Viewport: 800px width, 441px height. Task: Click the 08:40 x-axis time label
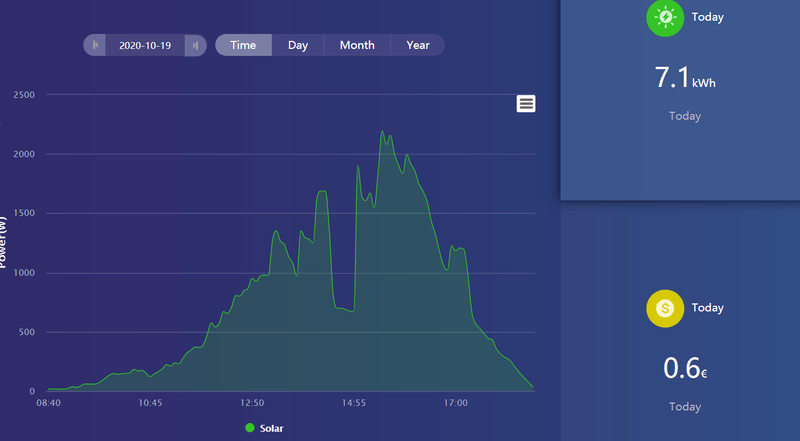coord(48,403)
